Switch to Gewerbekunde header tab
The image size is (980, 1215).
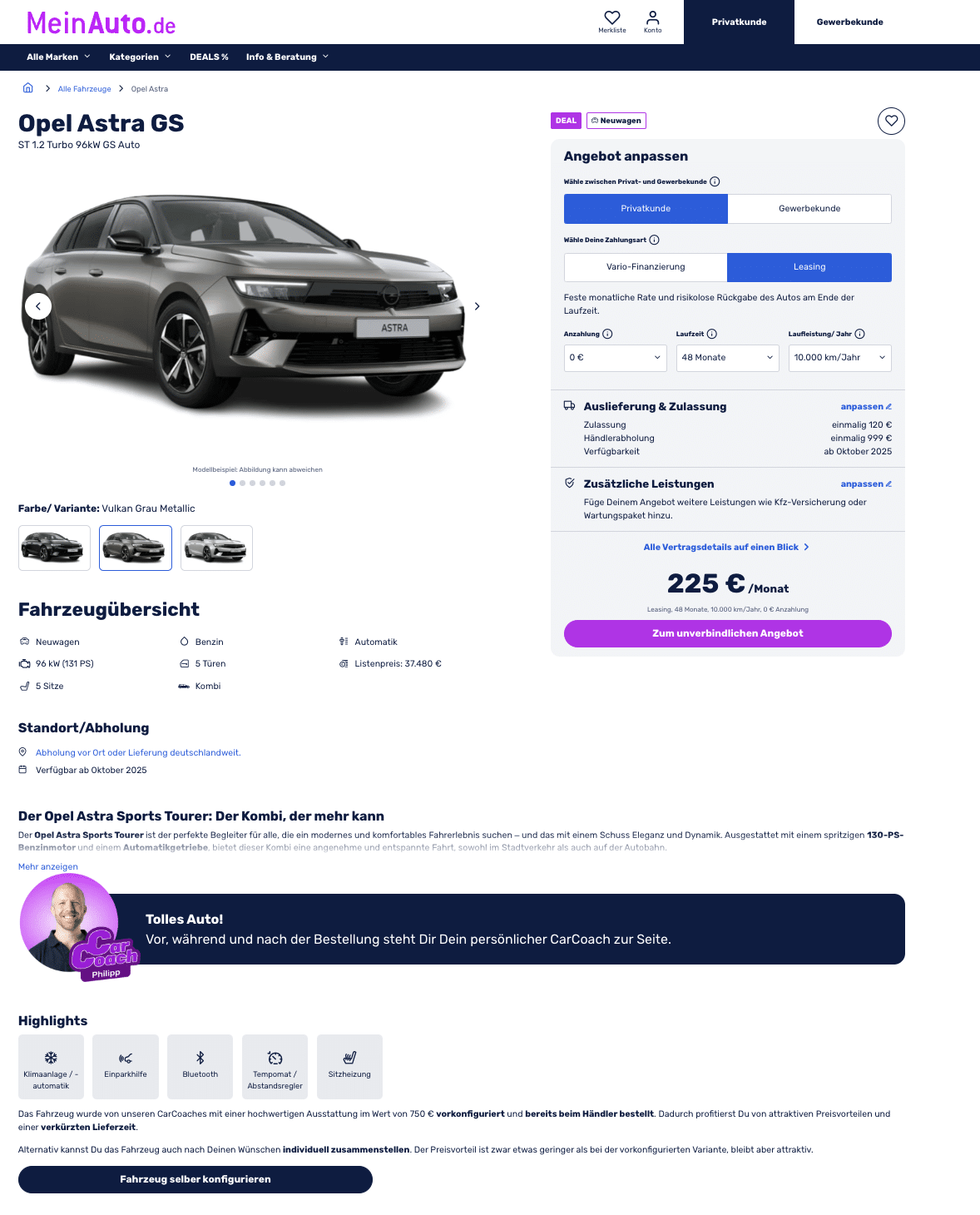pos(849,22)
